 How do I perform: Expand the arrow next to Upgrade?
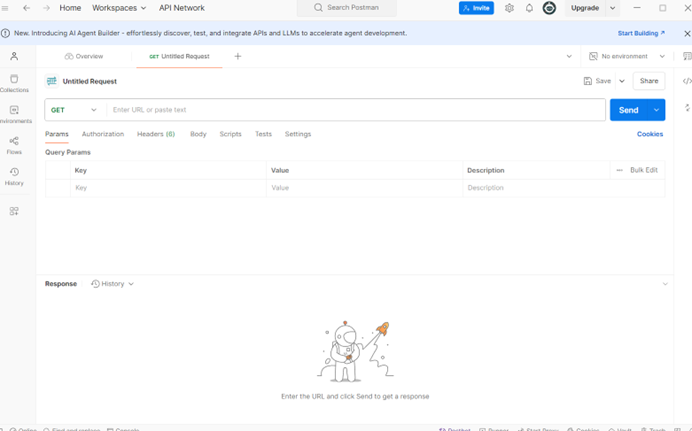point(613,8)
